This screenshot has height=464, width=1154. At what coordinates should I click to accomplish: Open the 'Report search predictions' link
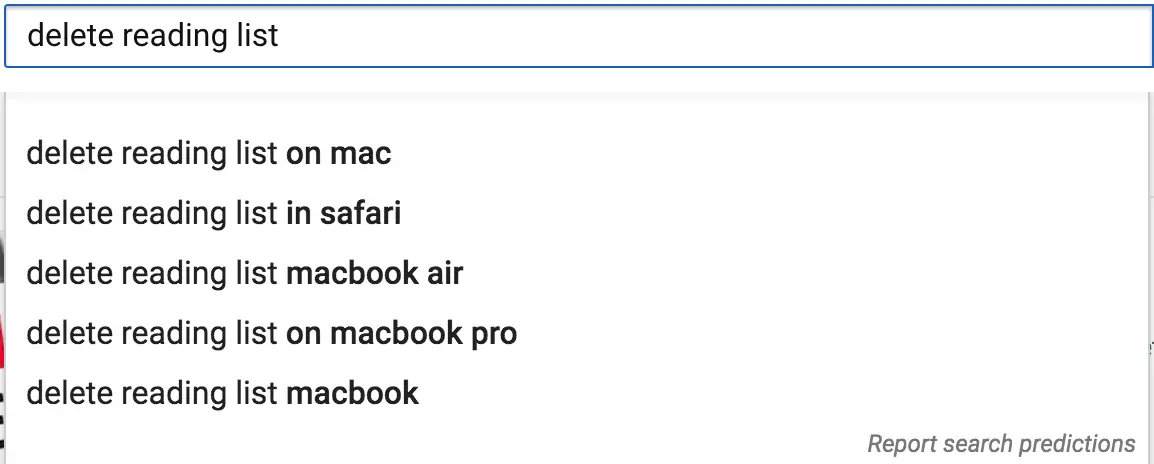click(1001, 443)
